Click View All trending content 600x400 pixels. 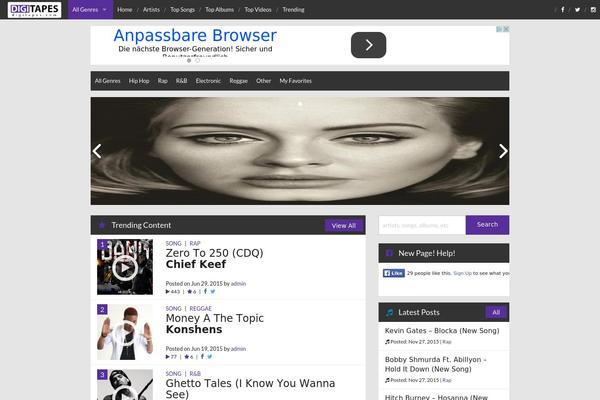(x=344, y=225)
